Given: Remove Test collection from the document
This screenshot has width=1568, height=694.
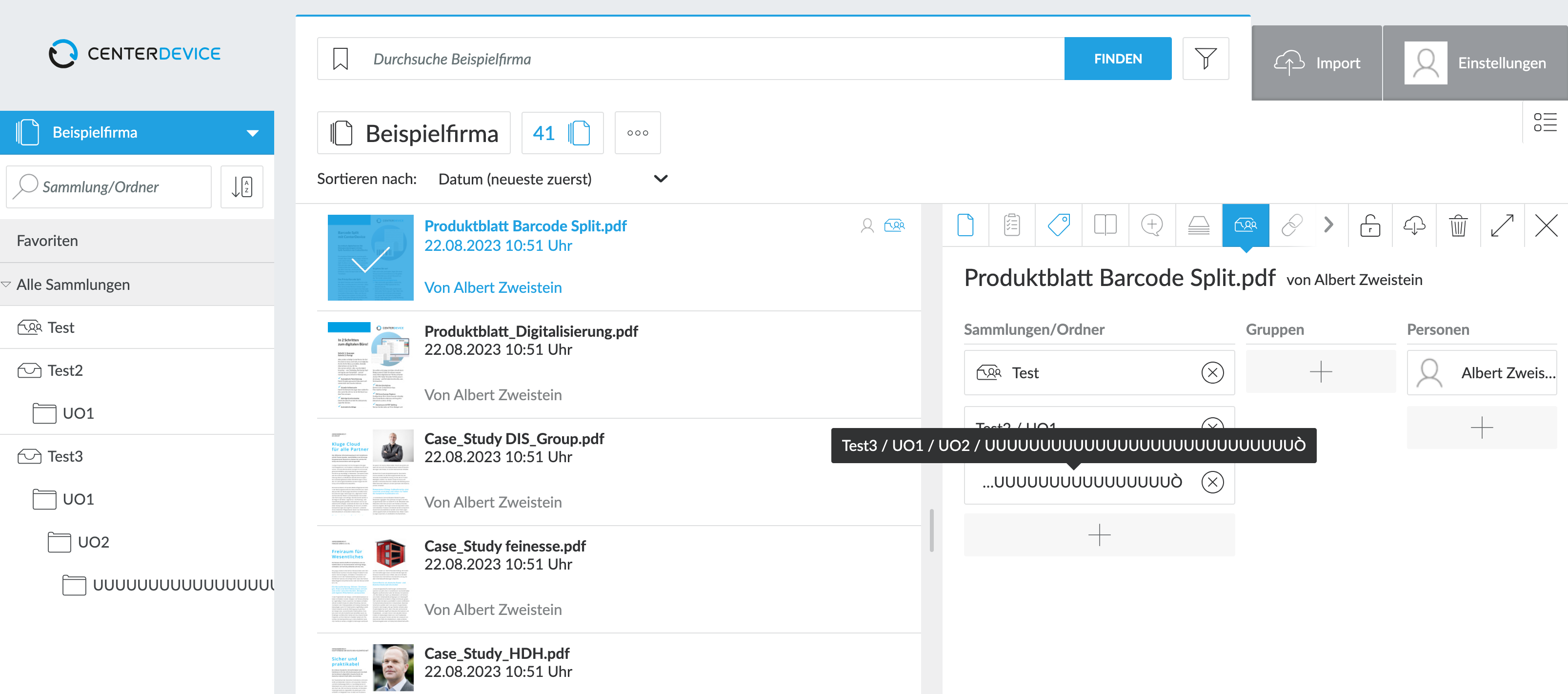Looking at the screenshot, I should click(x=1212, y=372).
